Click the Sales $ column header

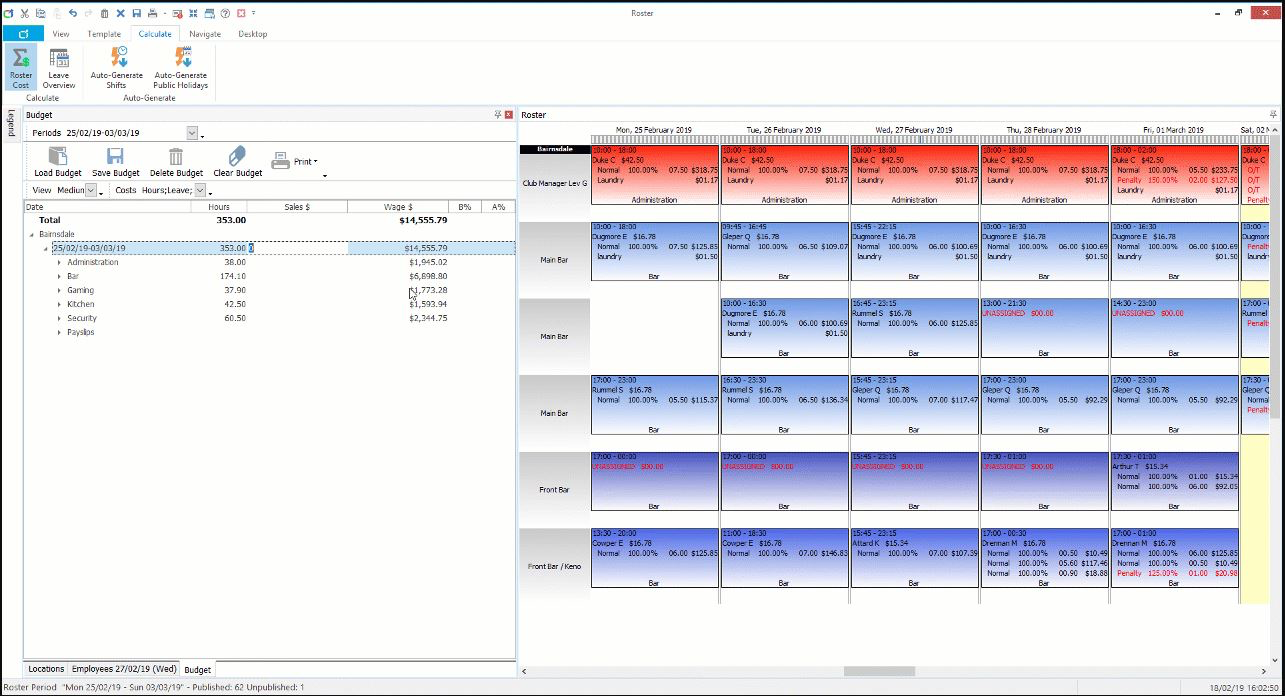(x=297, y=207)
